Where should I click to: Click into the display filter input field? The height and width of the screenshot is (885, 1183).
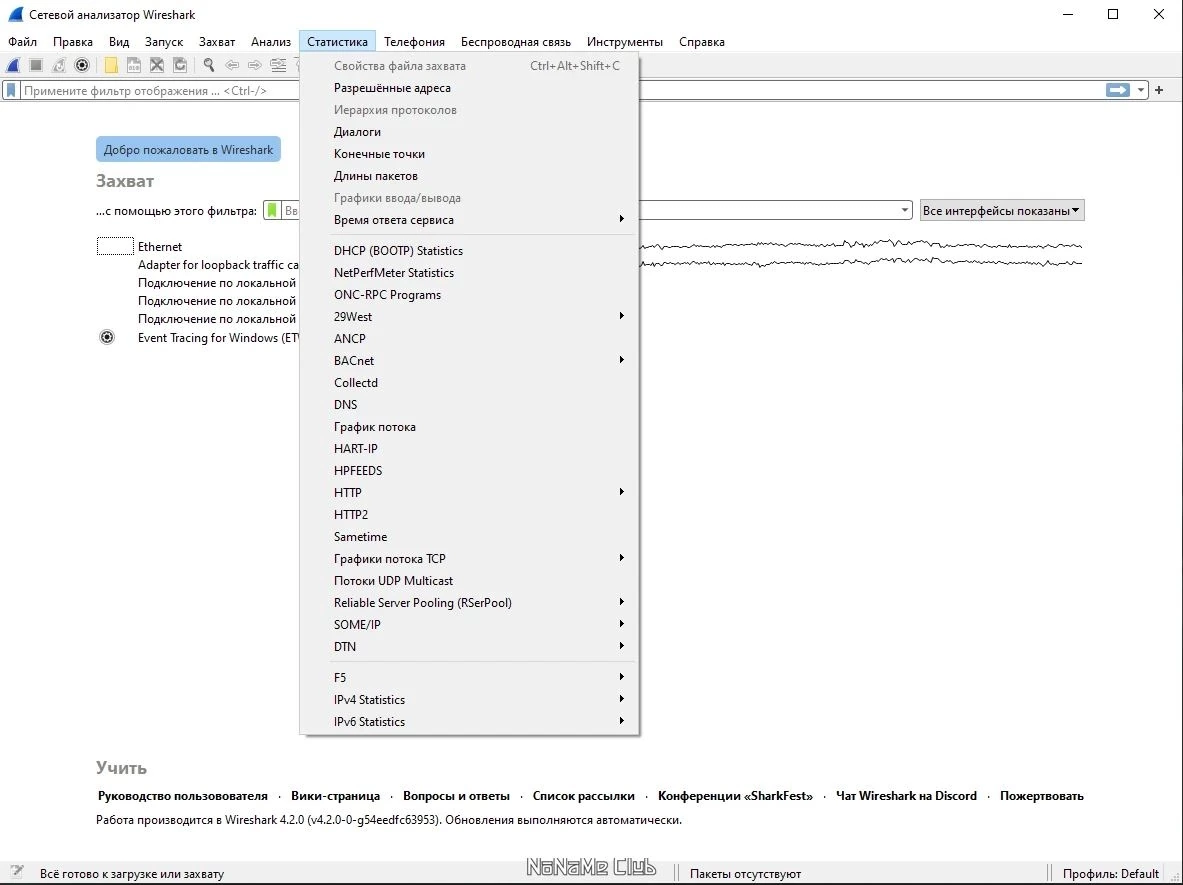(x=562, y=91)
